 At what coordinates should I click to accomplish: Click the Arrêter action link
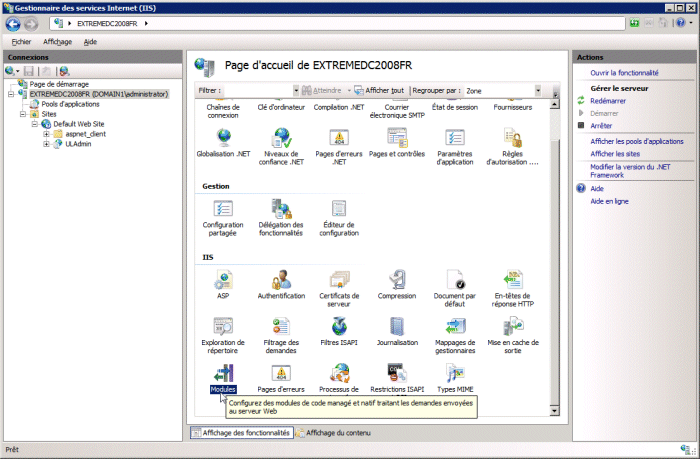click(x=601, y=126)
